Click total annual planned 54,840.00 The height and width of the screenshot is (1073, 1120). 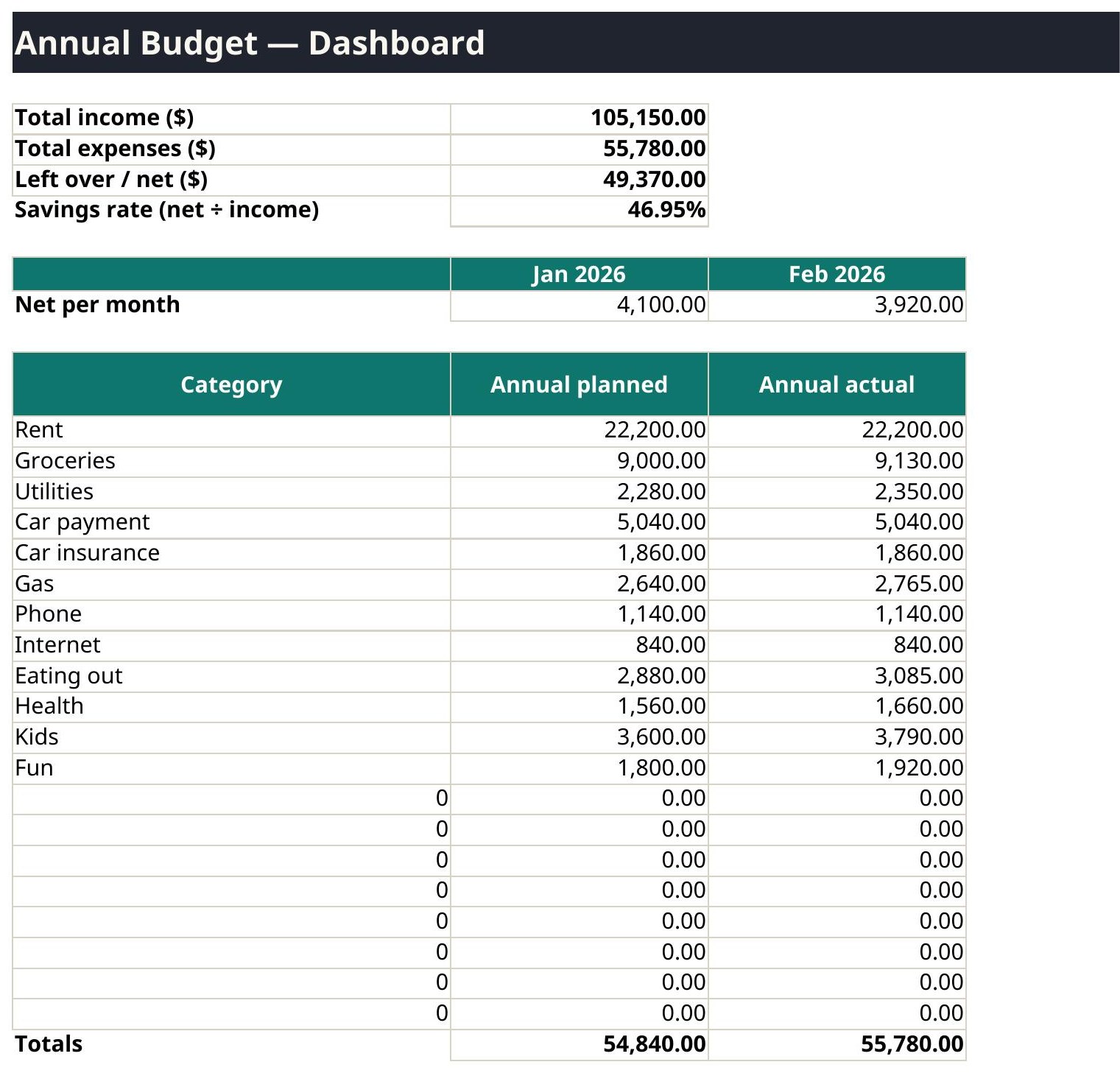579,1045
